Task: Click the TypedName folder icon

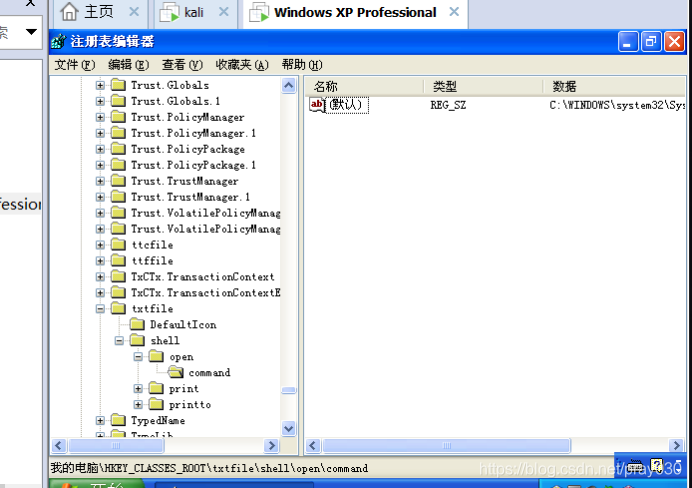Action: 118,420
